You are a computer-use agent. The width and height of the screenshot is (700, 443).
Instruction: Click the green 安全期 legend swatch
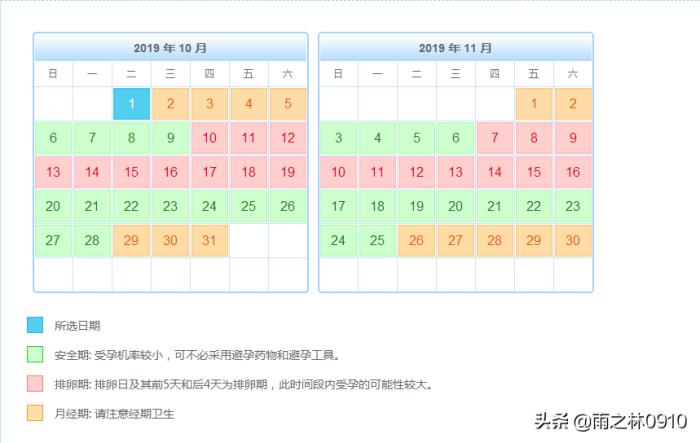(35, 354)
